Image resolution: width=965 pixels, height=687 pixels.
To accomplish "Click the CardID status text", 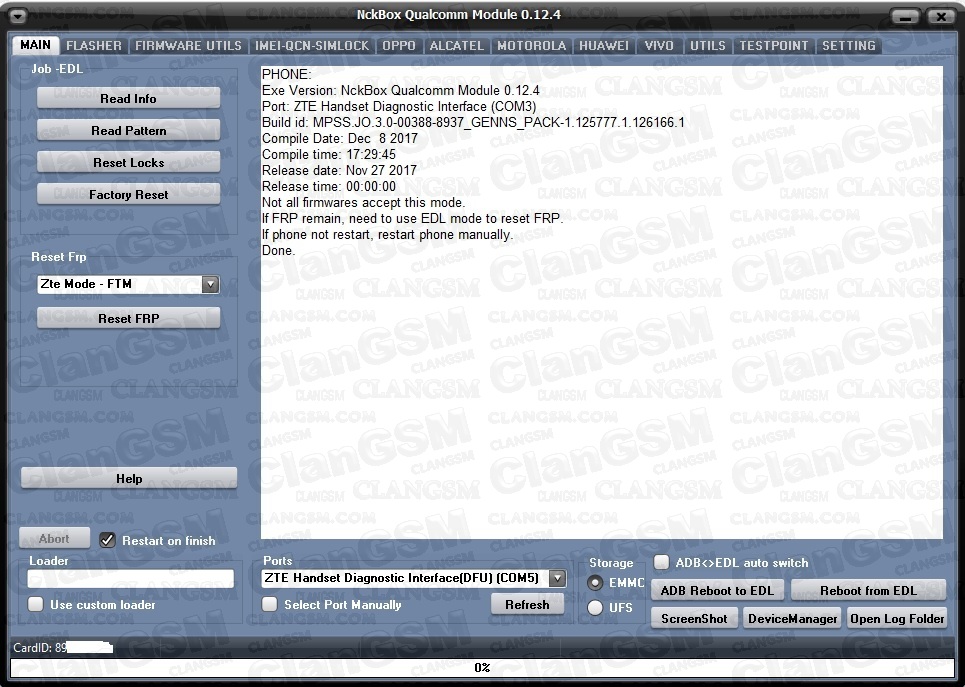I will [x=40, y=648].
